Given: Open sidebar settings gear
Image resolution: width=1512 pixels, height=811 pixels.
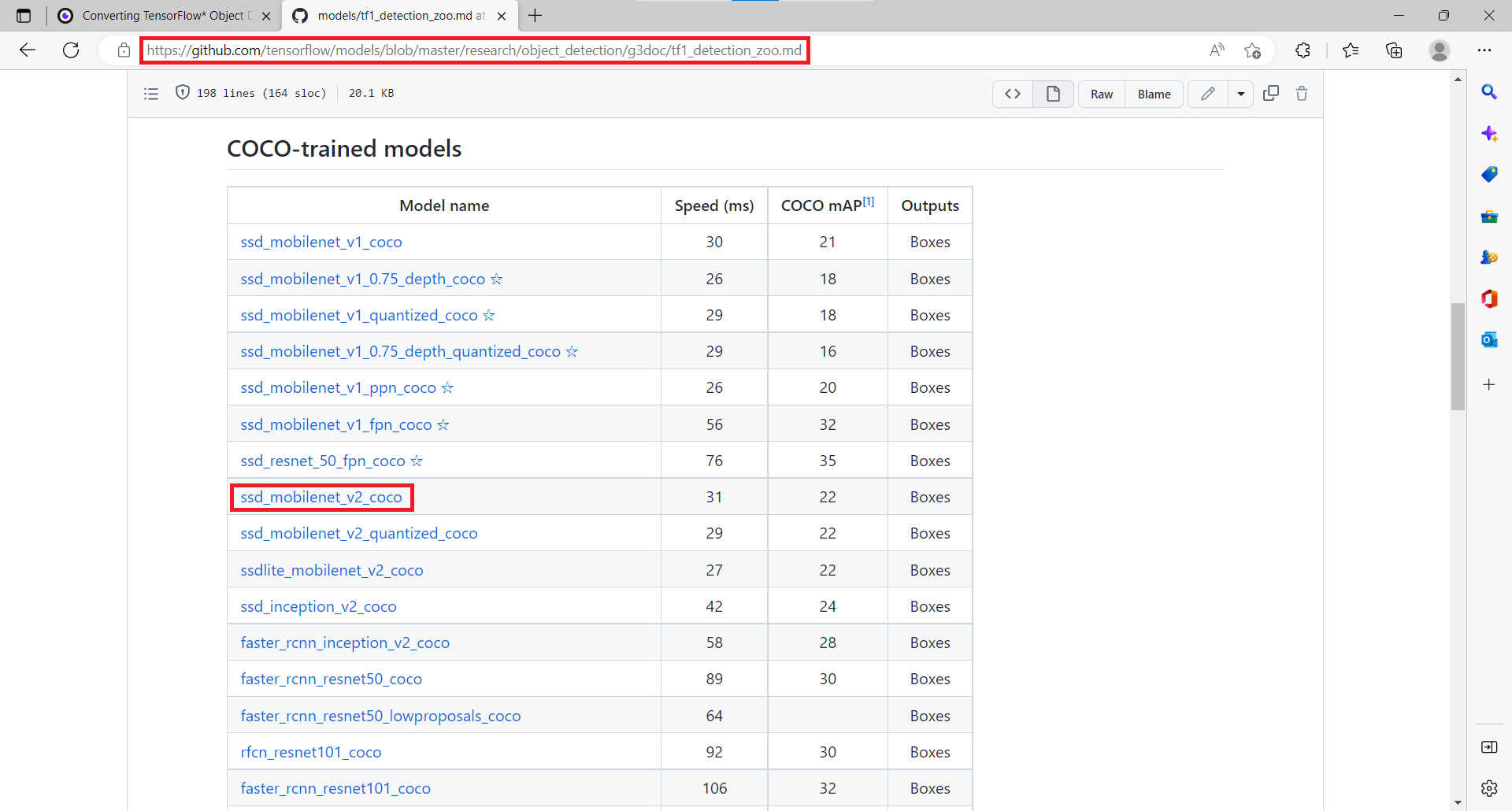Looking at the screenshot, I should 1489,788.
